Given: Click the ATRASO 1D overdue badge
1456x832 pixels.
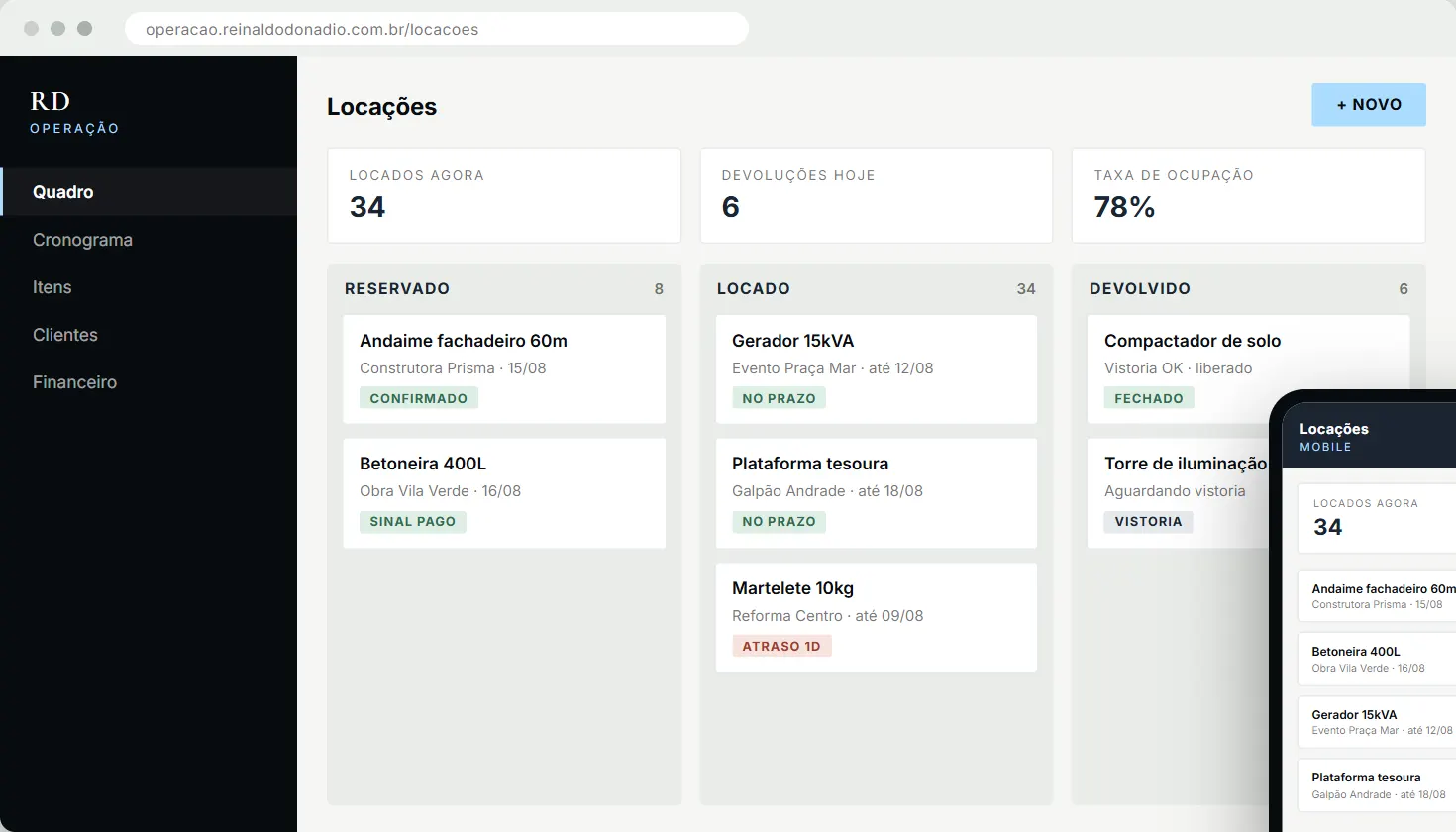Looking at the screenshot, I should [781, 646].
